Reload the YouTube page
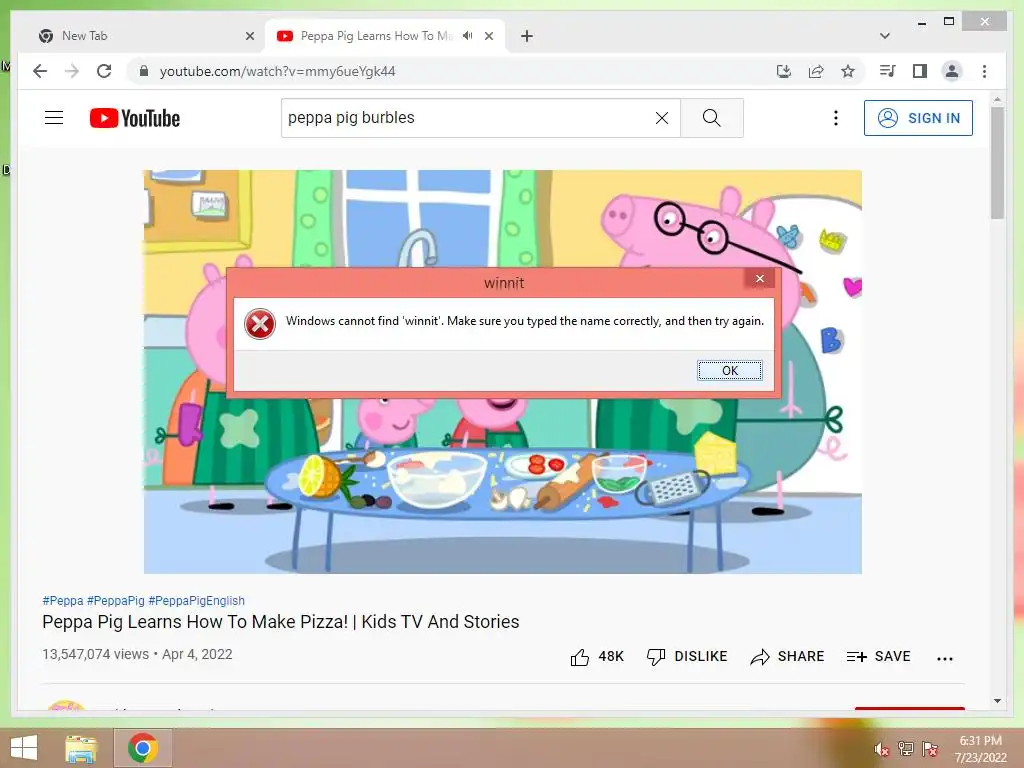 coord(104,71)
